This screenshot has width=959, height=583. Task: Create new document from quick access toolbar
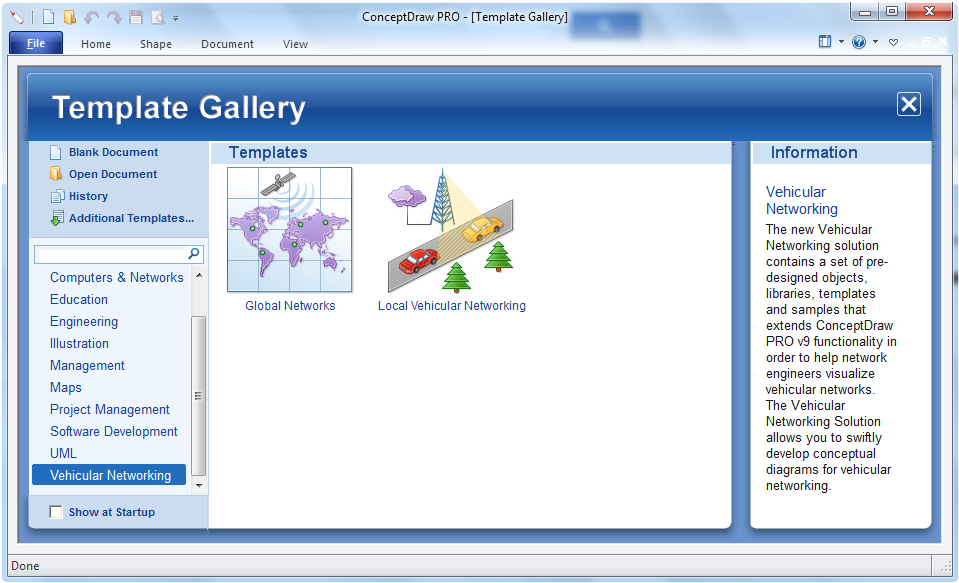click(x=48, y=17)
